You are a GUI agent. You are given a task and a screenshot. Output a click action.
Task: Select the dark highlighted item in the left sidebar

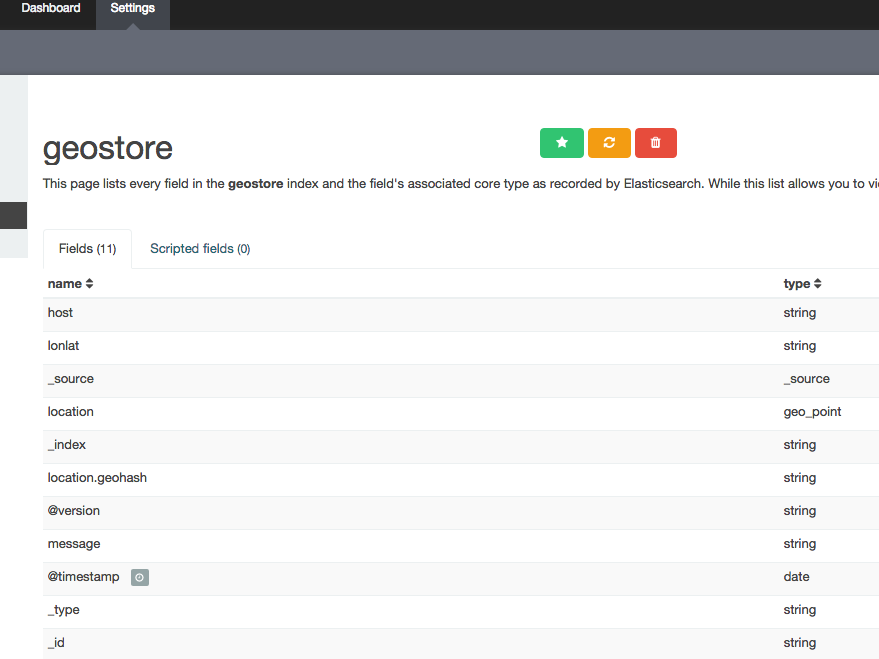click(13, 215)
